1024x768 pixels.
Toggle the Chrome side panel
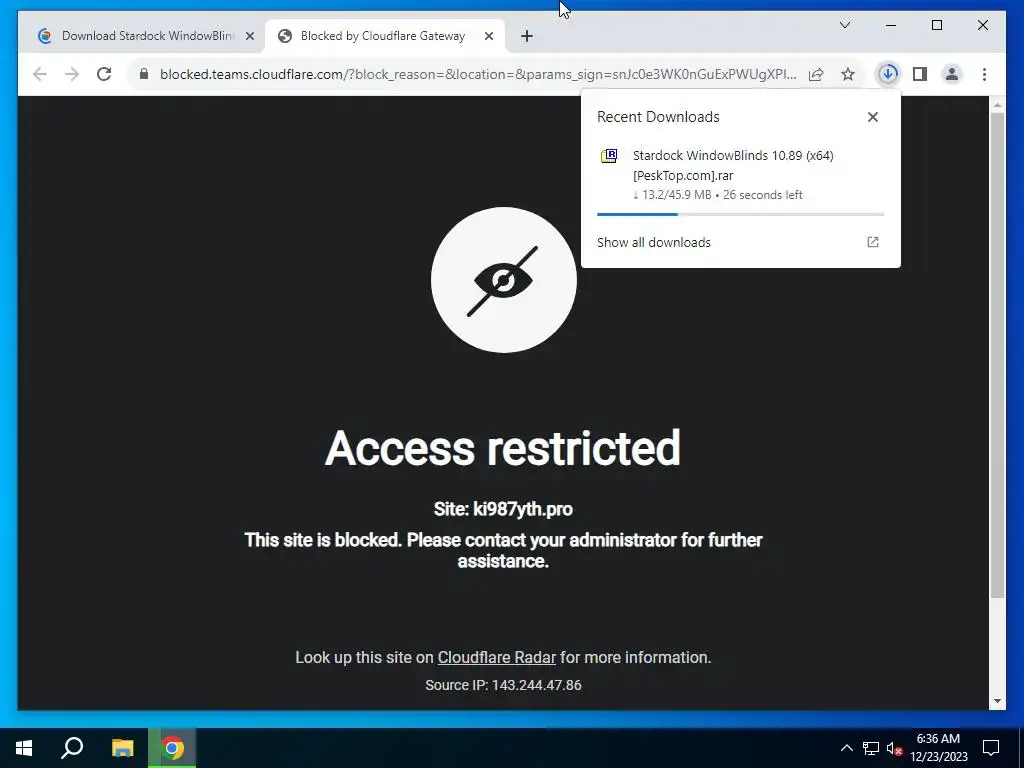[920, 74]
